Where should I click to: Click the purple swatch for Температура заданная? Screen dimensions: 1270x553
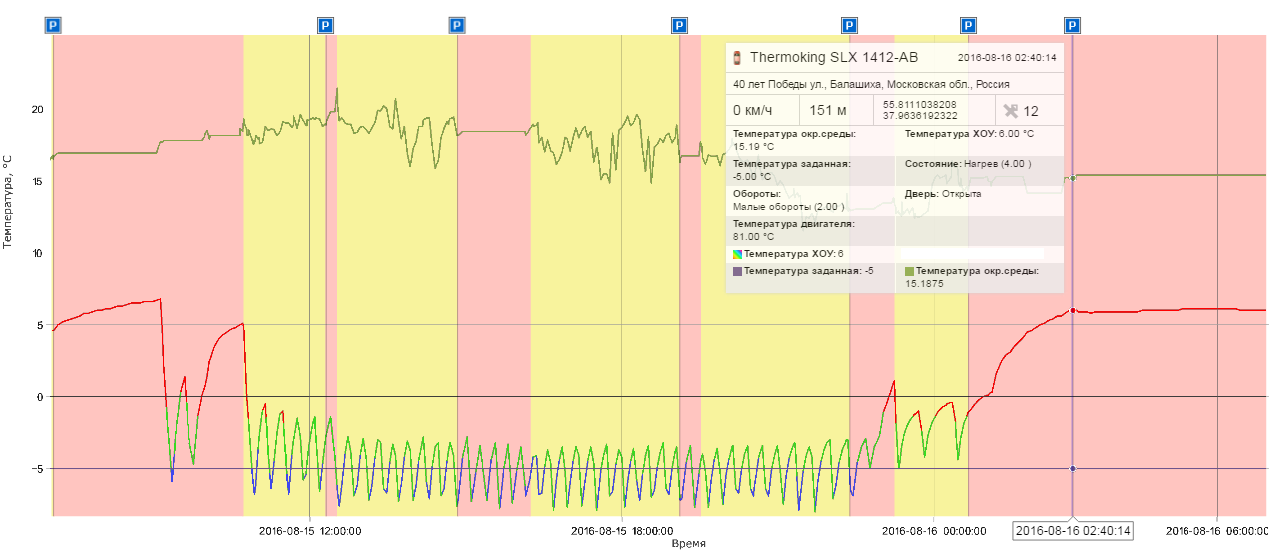(738, 271)
